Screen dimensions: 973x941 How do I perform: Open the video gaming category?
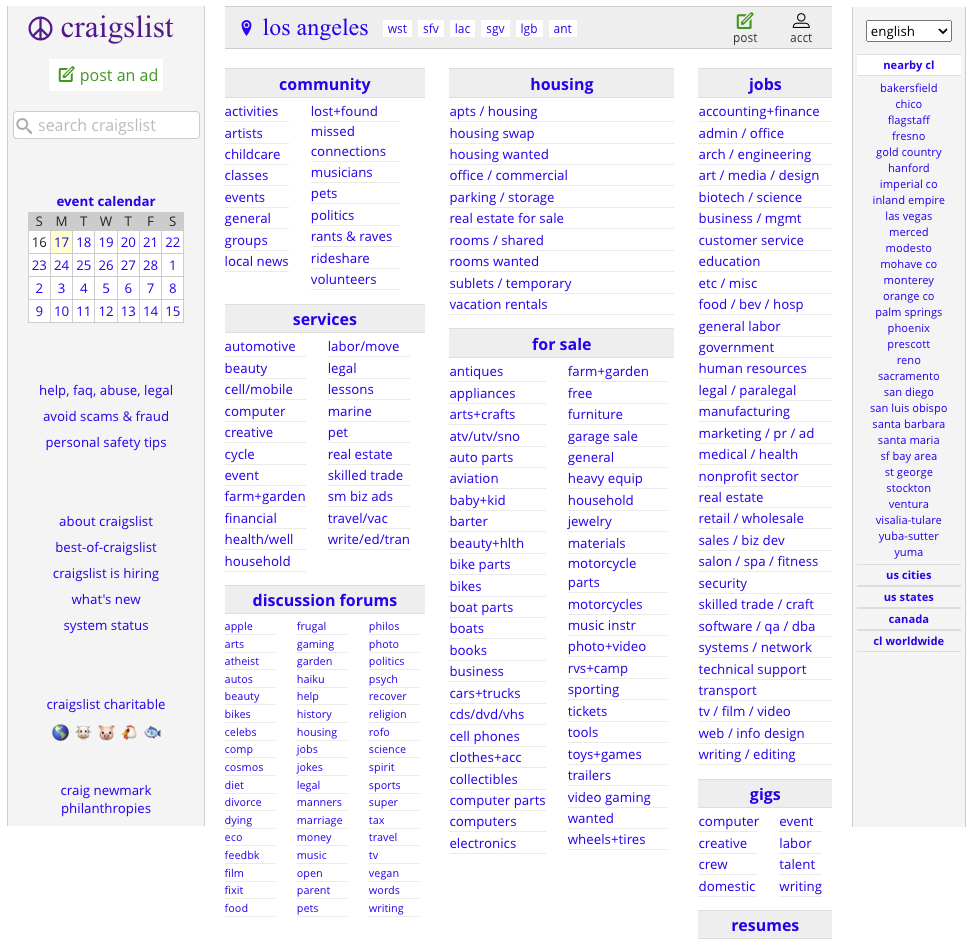(609, 797)
